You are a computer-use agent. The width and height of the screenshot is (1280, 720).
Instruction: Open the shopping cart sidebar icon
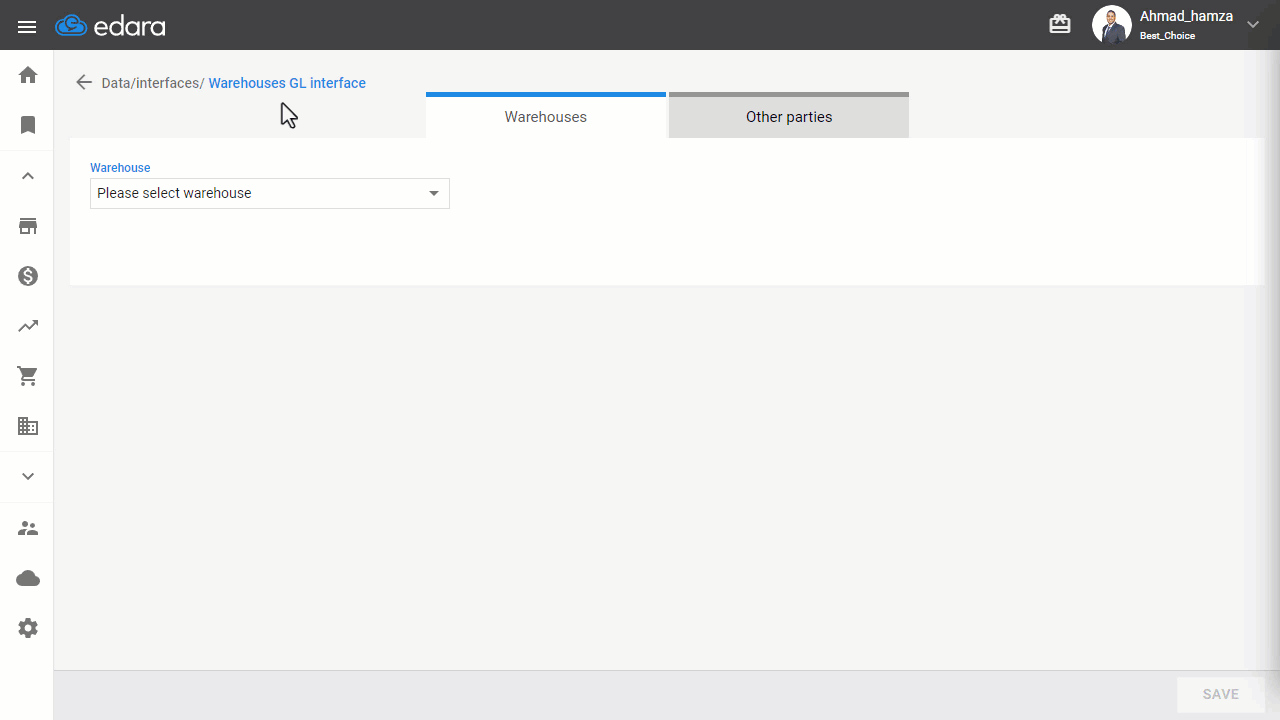point(28,376)
